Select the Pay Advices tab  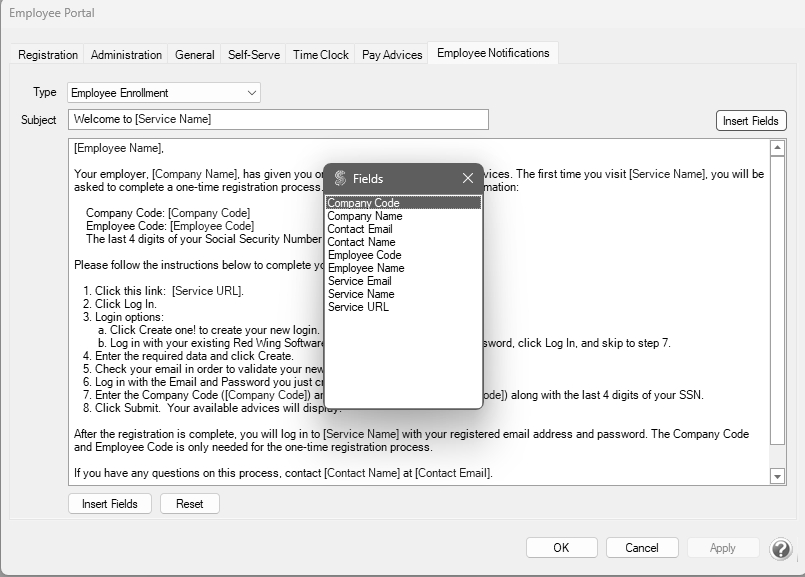pyautogui.click(x=392, y=55)
